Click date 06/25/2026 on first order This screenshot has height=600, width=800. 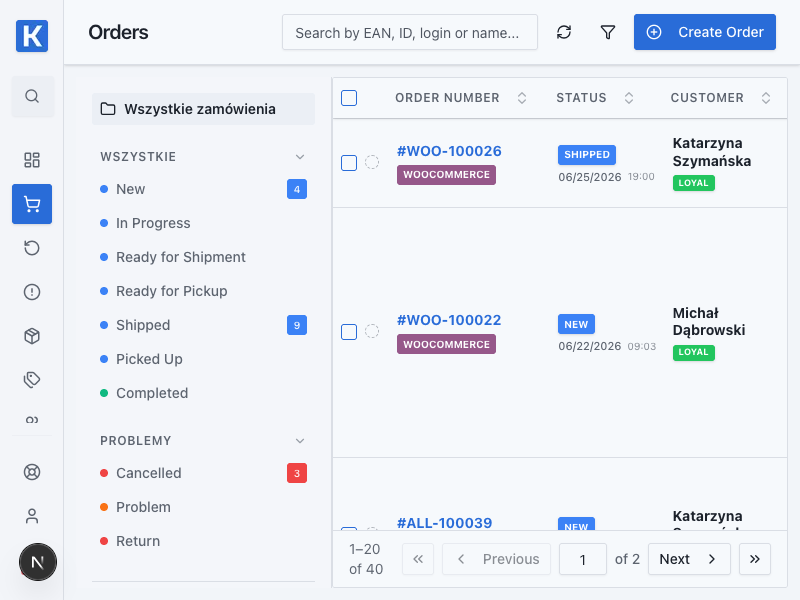click(x=590, y=177)
